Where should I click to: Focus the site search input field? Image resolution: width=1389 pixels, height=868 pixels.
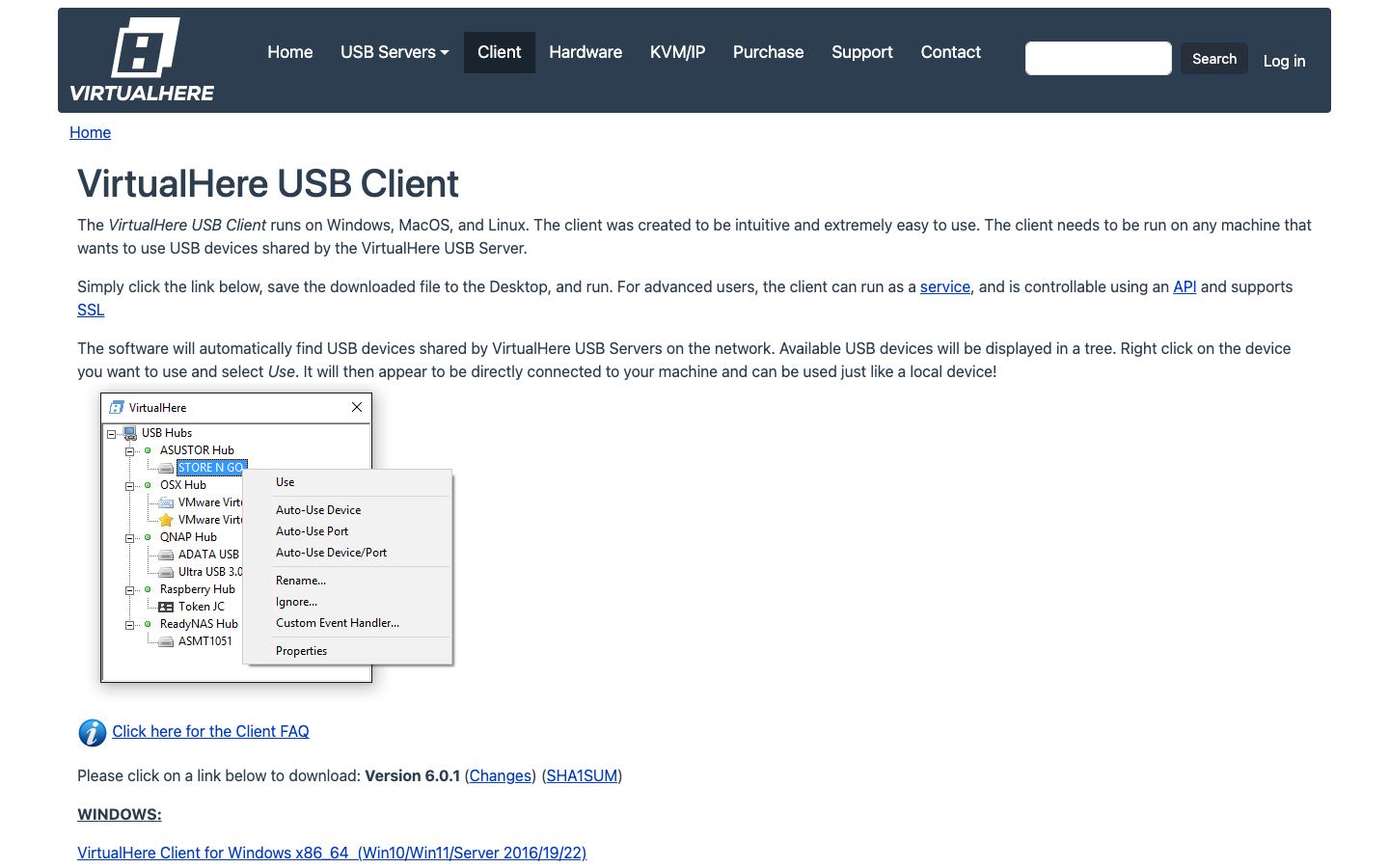tap(1099, 59)
